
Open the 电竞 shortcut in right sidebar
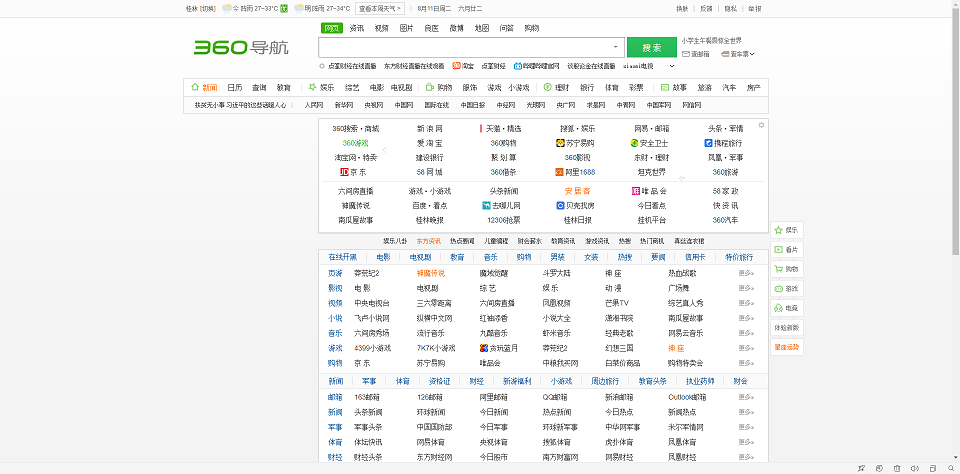click(x=787, y=308)
